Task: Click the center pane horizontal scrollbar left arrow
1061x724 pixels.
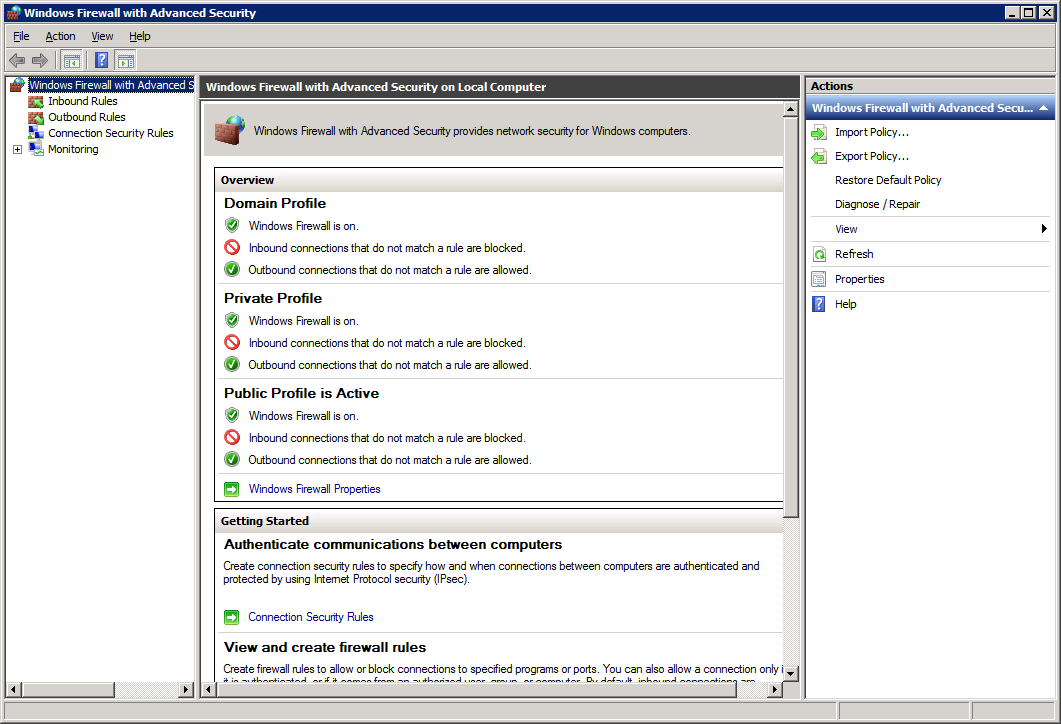Action: point(209,689)
